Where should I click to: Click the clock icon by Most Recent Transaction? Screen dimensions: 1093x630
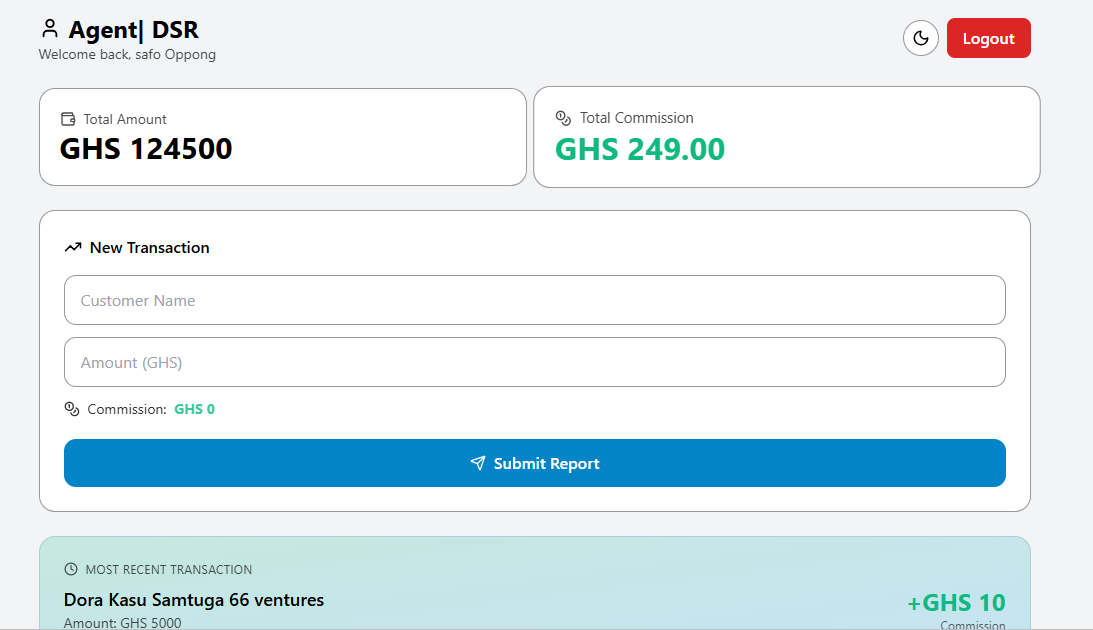pyautogui.click(x=71, y=569)
